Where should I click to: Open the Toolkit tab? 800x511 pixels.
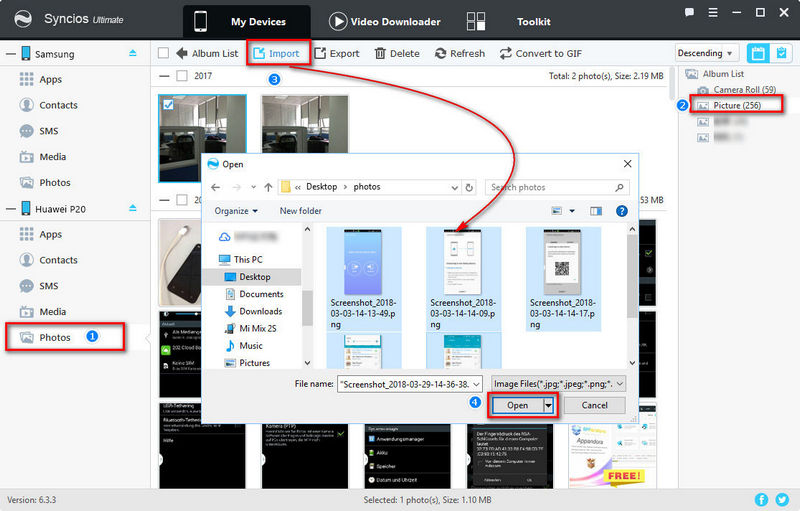[x=508, y=22]
